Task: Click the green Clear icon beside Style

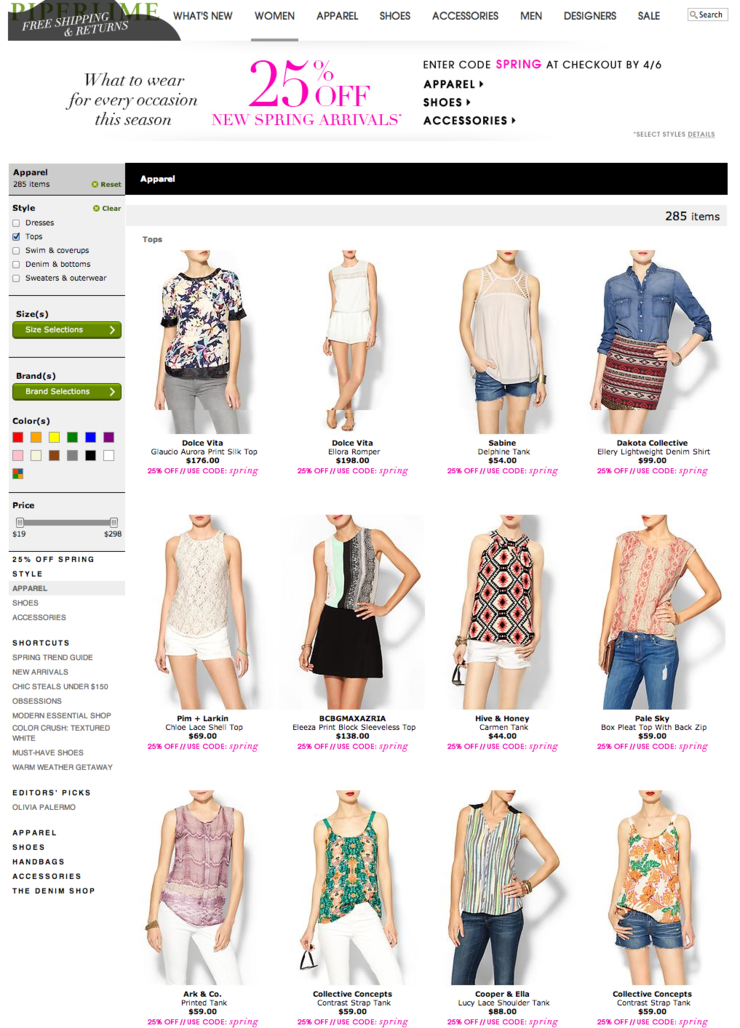Action: [x=96, y=208]
